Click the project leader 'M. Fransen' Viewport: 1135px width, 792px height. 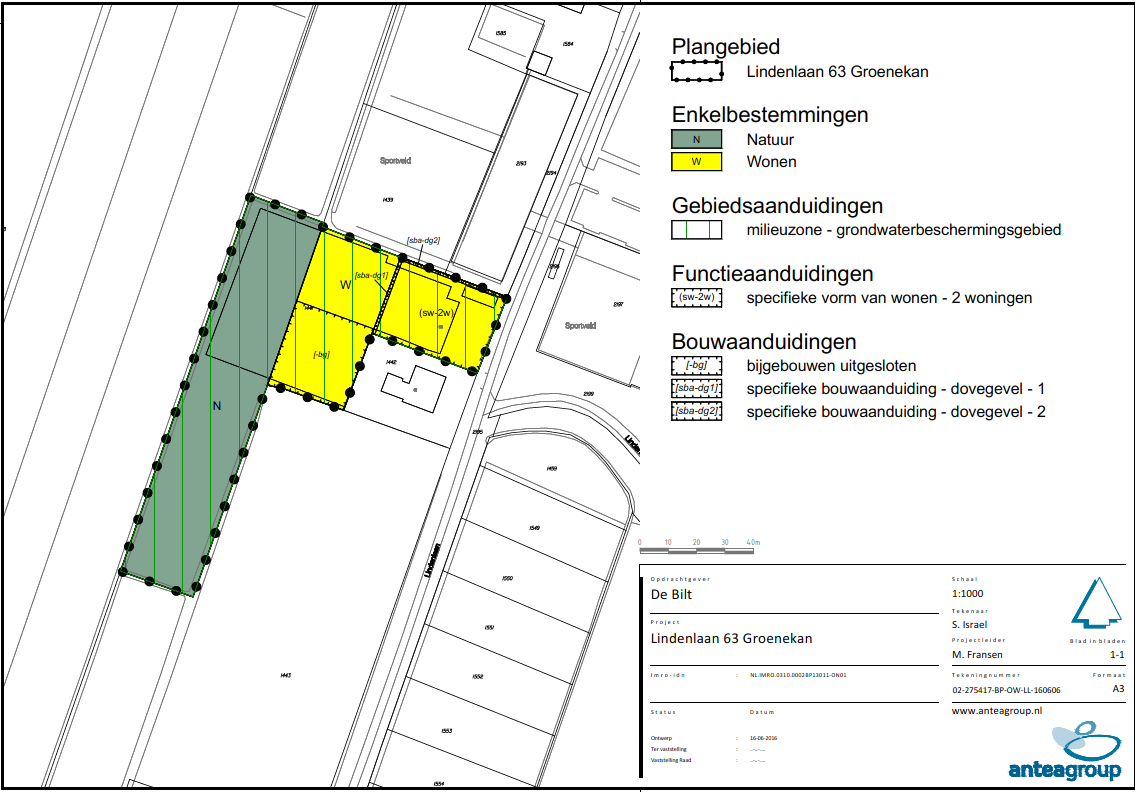[x=977, y=654]
